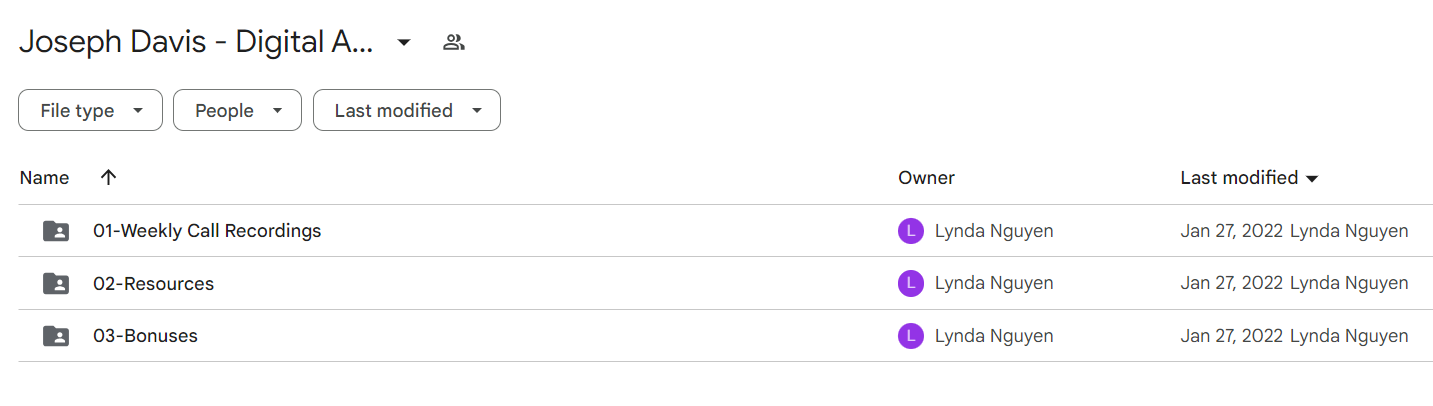Click the shared people icon beside folder title

(454, 42)
